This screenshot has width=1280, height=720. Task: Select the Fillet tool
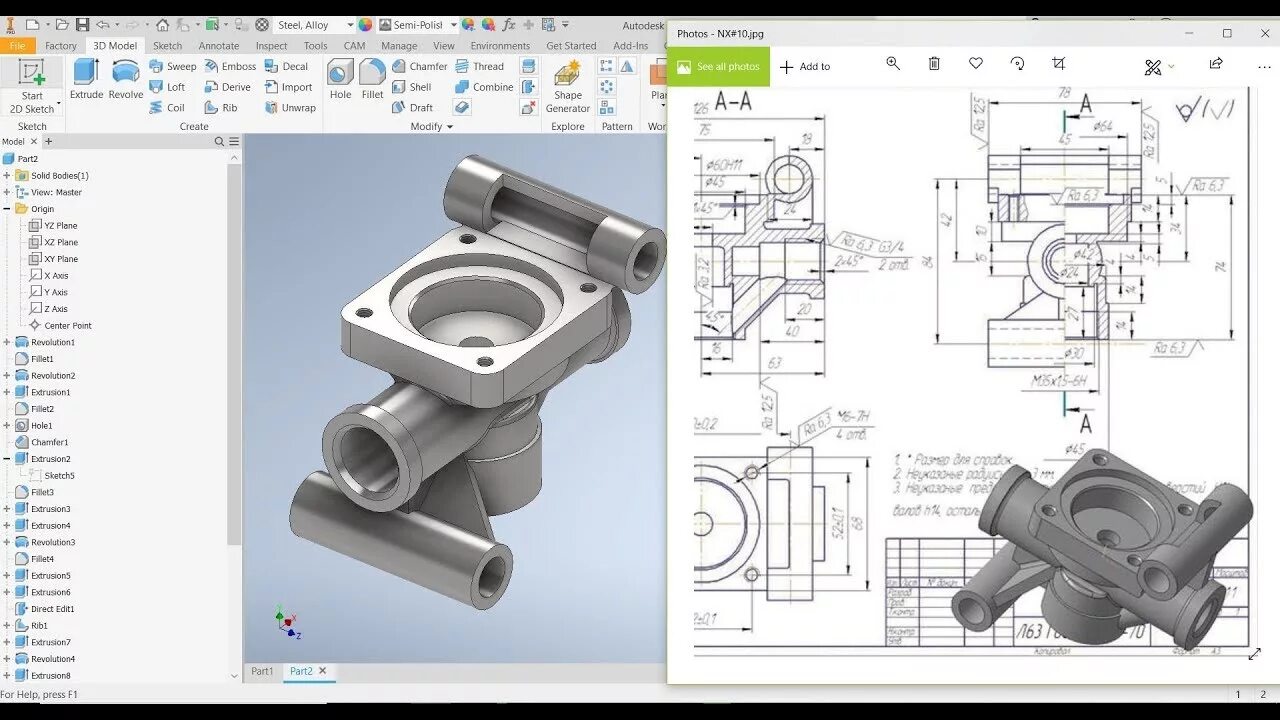tap(372, 79)
